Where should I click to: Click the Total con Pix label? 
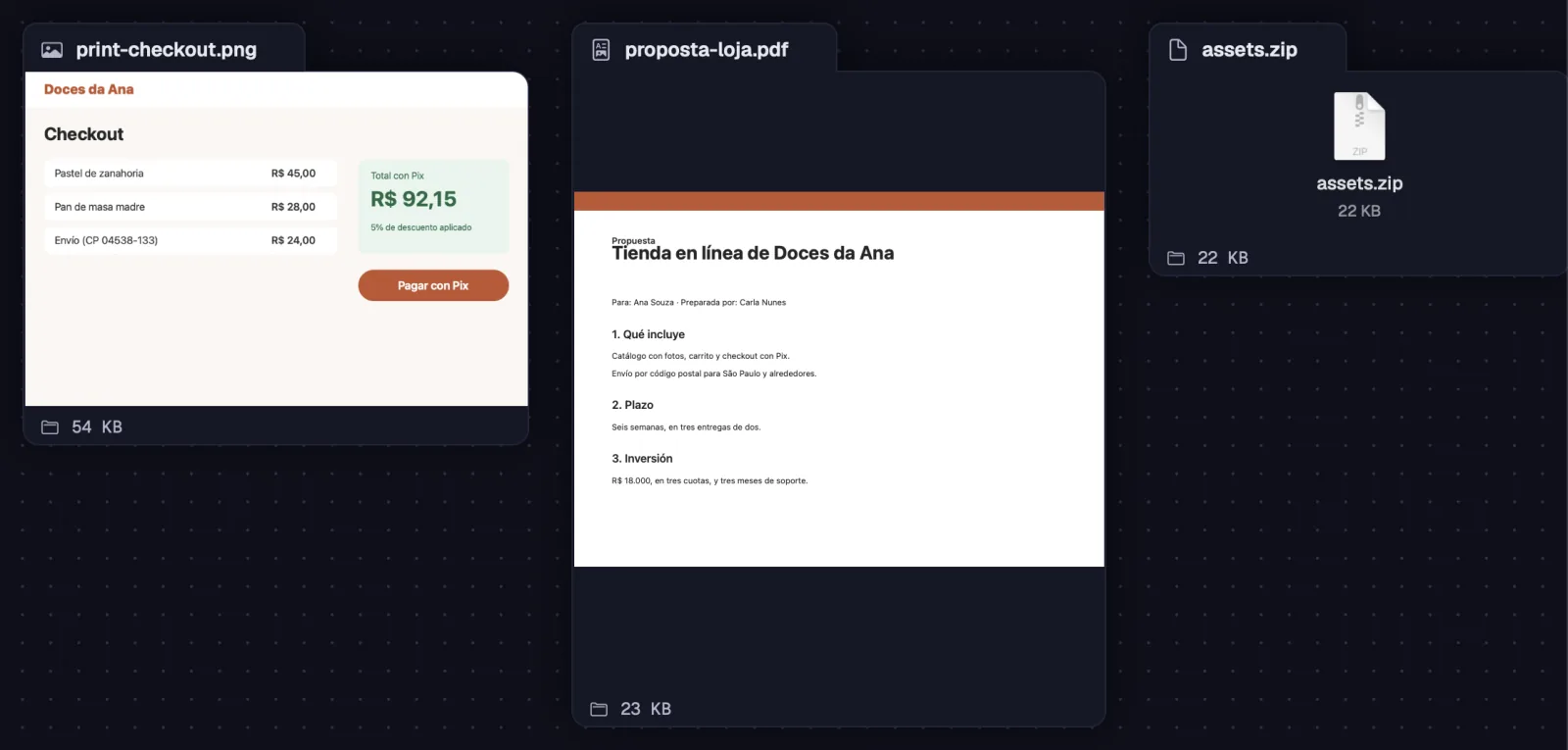point(398,175)
